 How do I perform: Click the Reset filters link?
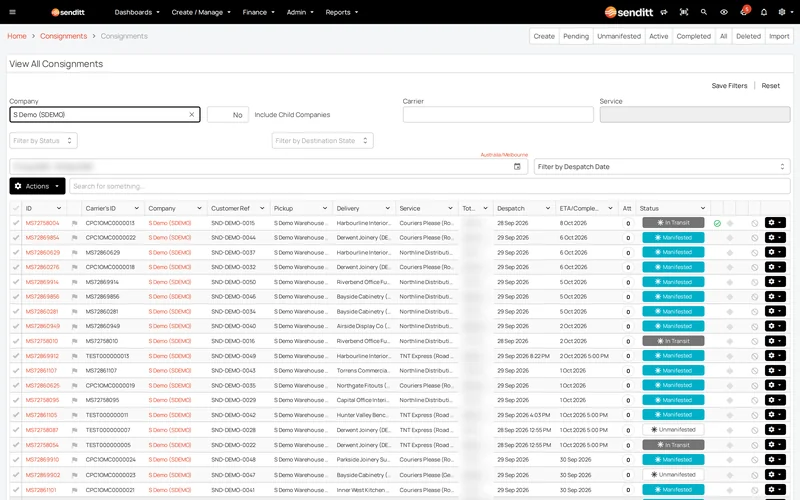coord(770,86)
